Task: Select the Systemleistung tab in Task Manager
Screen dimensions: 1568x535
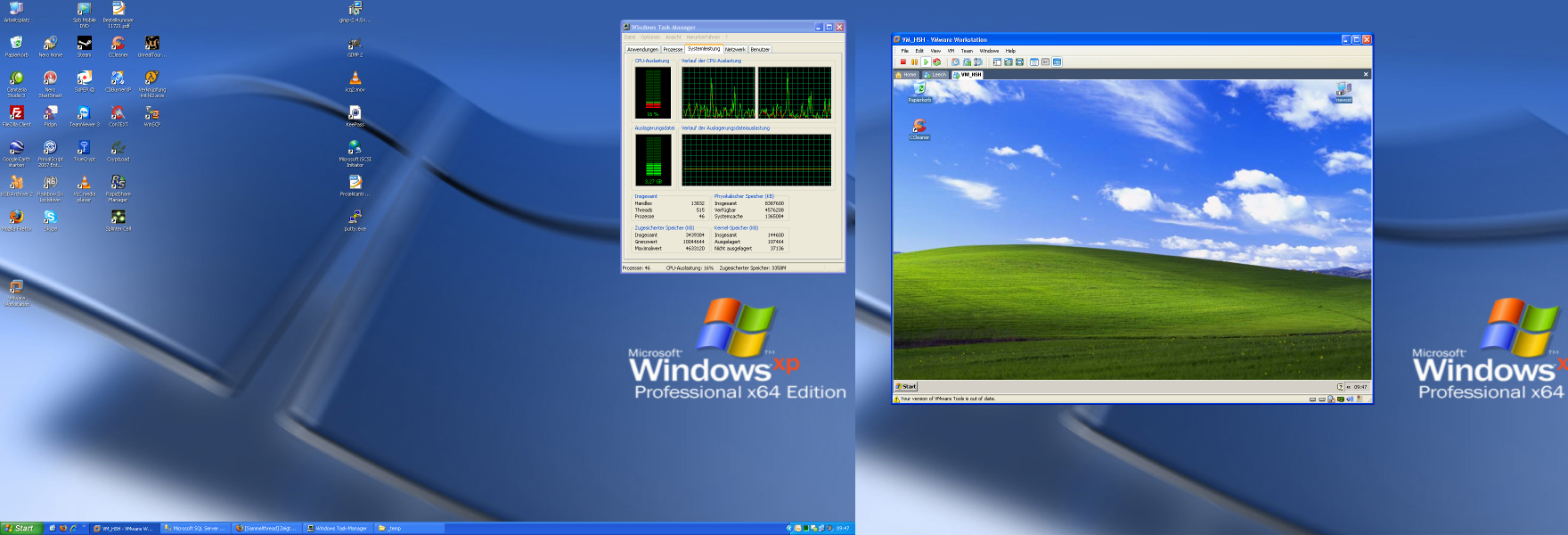Action: pyautogui.click(x=703, y=48)
